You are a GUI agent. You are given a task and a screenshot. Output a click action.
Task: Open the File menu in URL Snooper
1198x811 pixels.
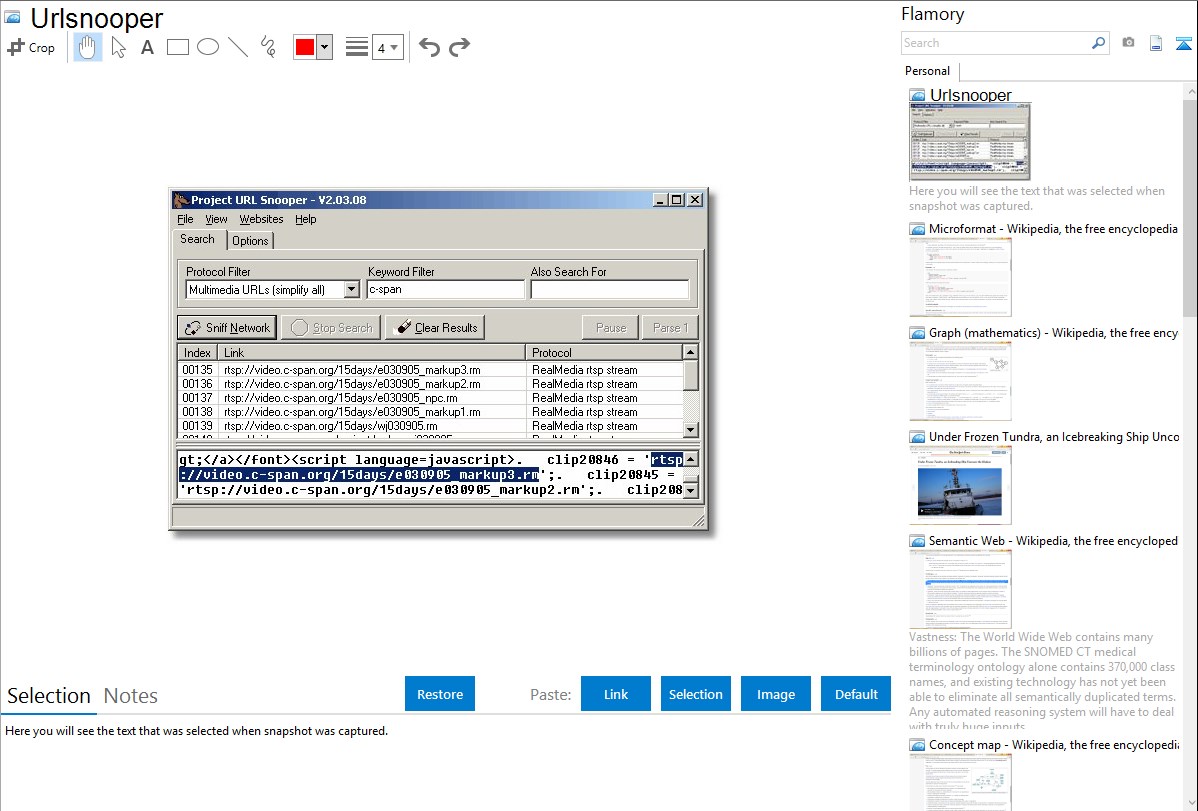pyautogui.click(x=186, y=219)
